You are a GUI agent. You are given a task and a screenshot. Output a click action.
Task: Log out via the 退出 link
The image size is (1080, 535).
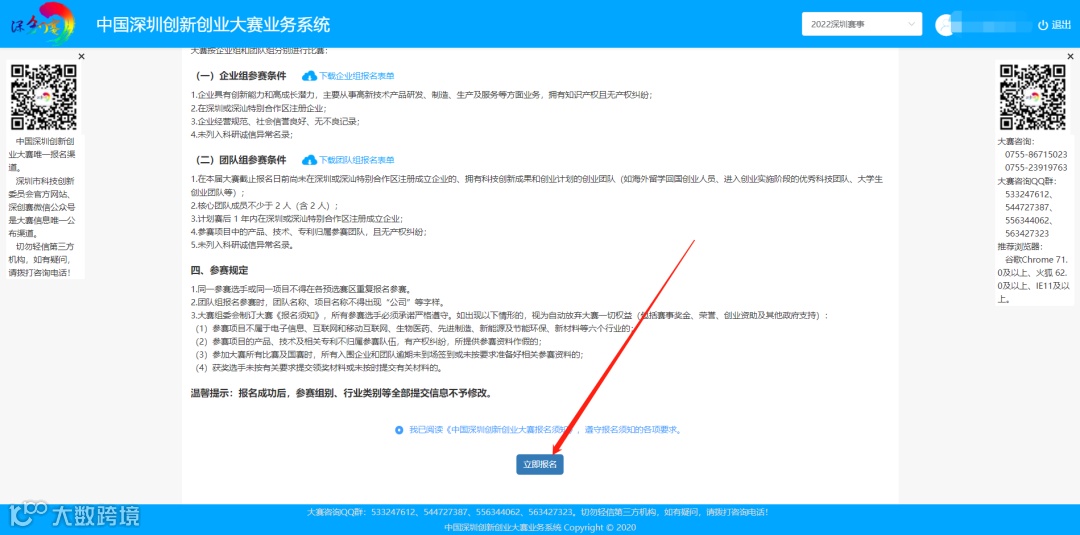[x=1061, y=25]
